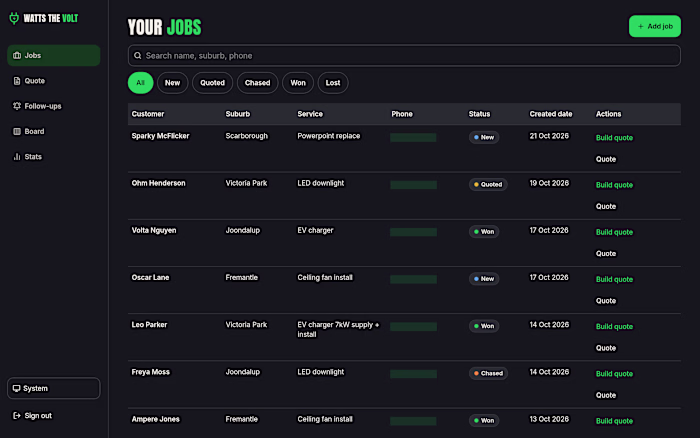This screenshot has width=700, height=438.
Task: Click the briefcase icon next to Jobs
Action: click(x=17, y=55)
